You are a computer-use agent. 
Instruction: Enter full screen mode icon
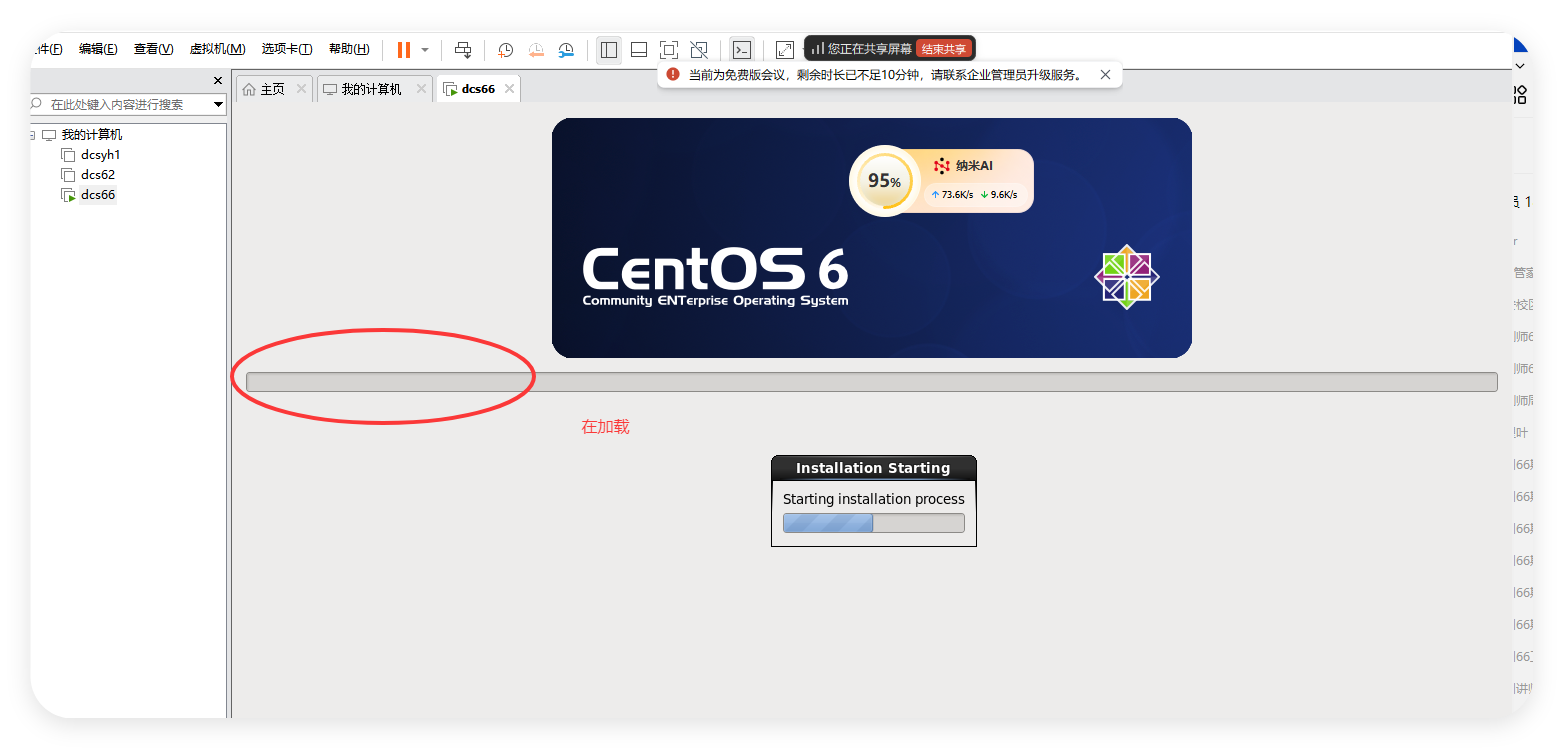click(669, 50)
